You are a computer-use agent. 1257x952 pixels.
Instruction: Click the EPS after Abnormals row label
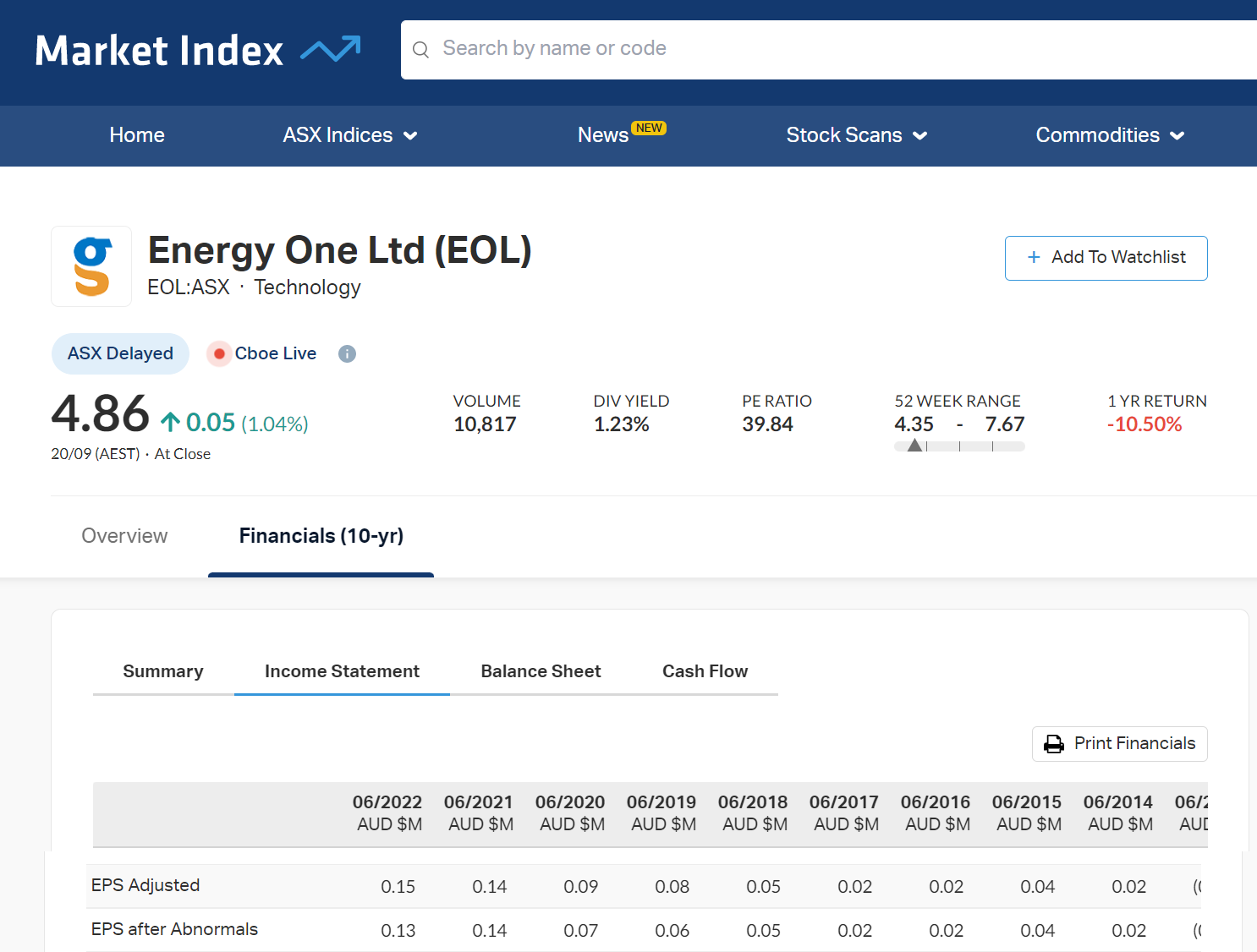[x=174, y=929]
